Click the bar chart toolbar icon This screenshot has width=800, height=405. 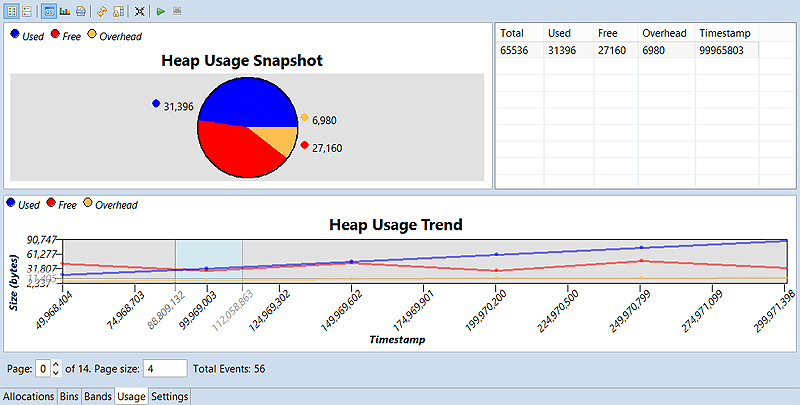click(x=64, y=11)
